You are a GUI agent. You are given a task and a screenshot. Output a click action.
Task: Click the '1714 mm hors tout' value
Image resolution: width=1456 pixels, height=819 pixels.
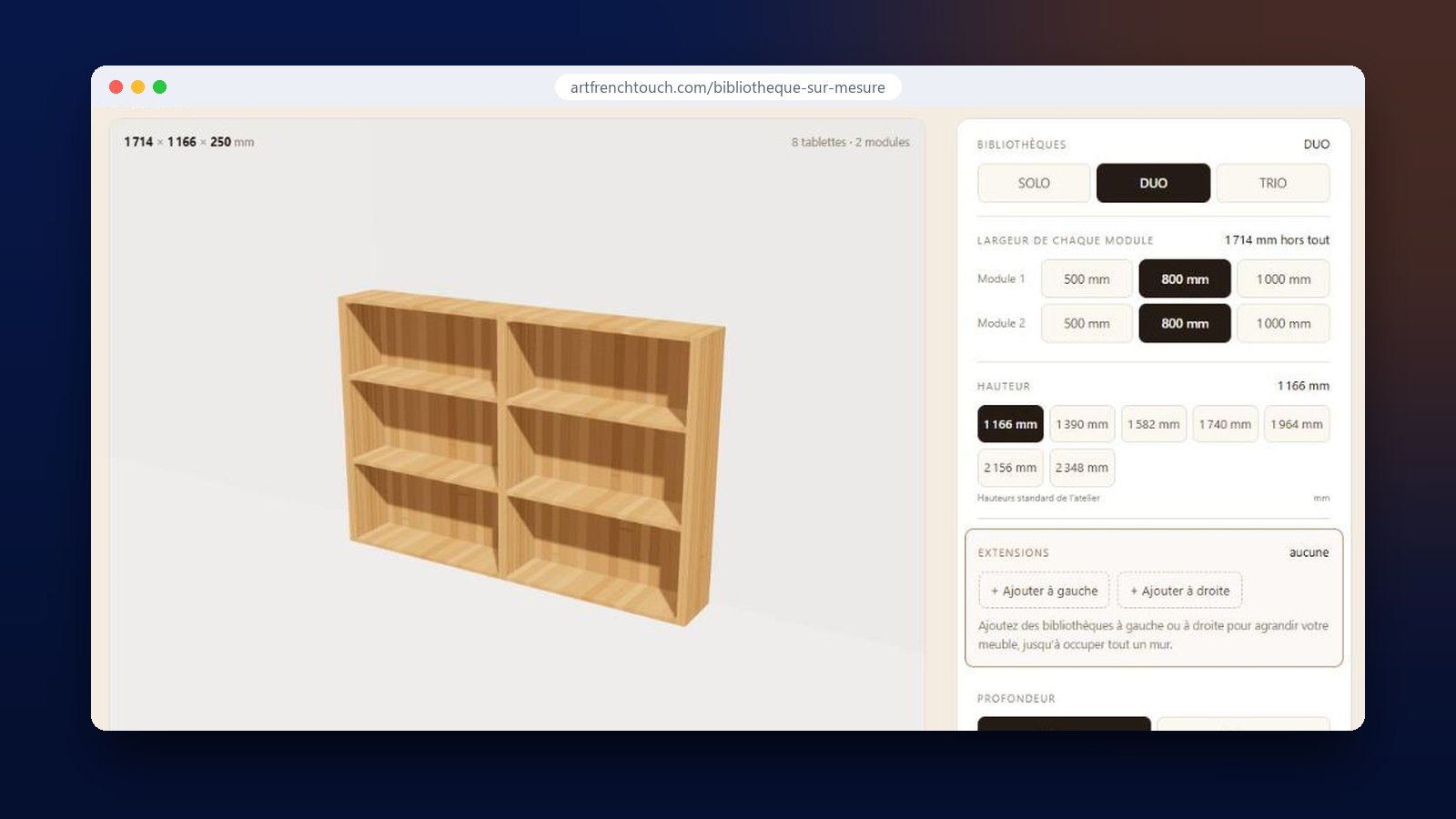pos(1277,240)
